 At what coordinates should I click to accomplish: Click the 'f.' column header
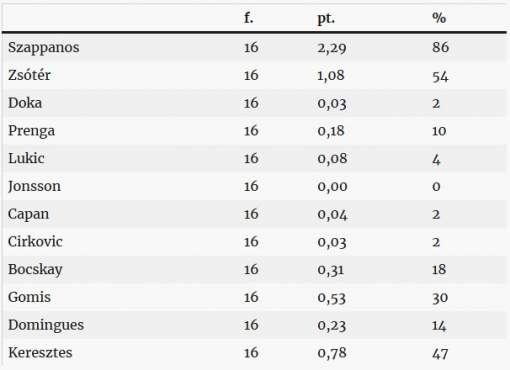[x=249, y=18]
